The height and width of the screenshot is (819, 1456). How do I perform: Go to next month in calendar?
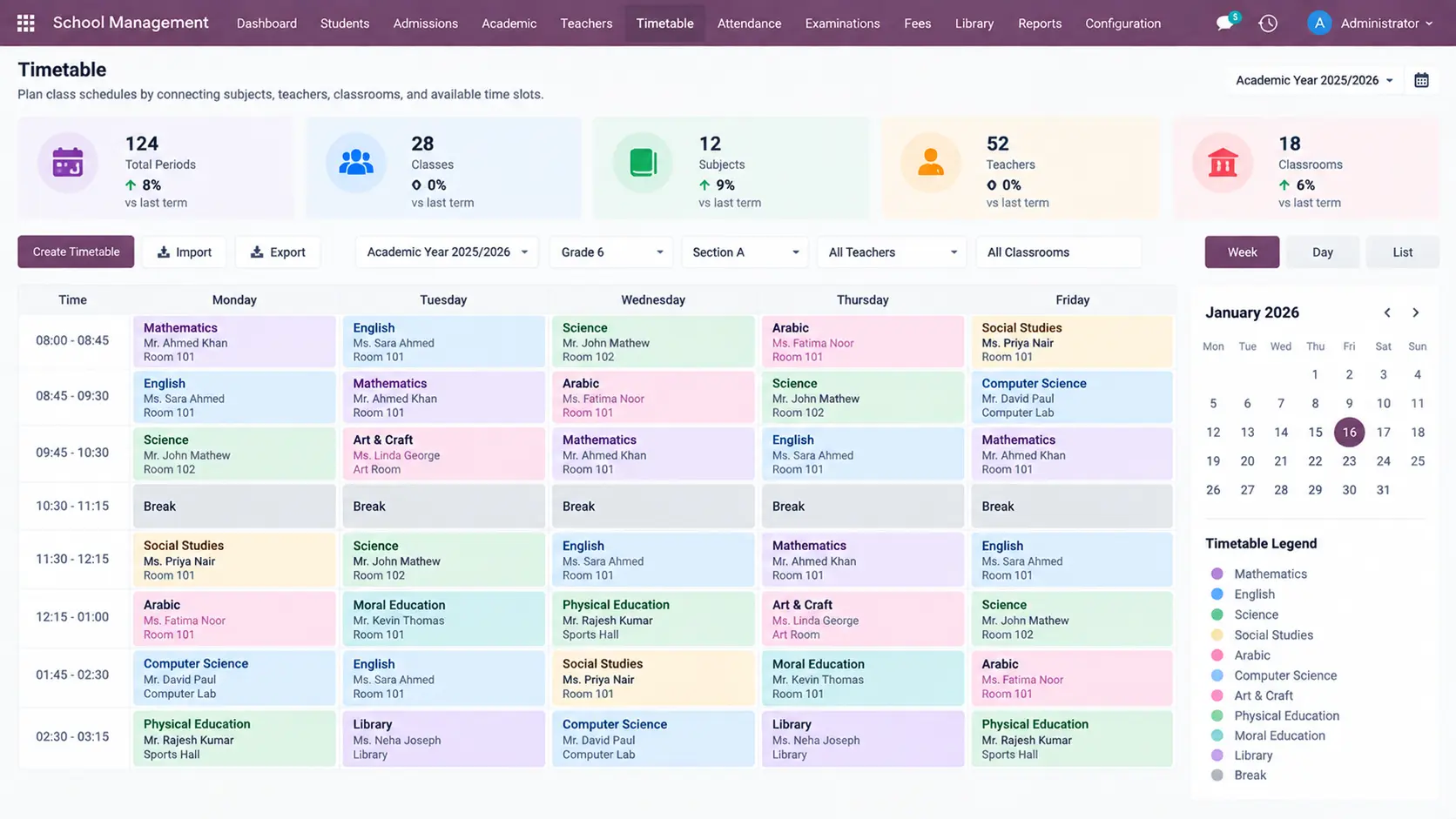pyautogui.click(x=1416, y=312)
